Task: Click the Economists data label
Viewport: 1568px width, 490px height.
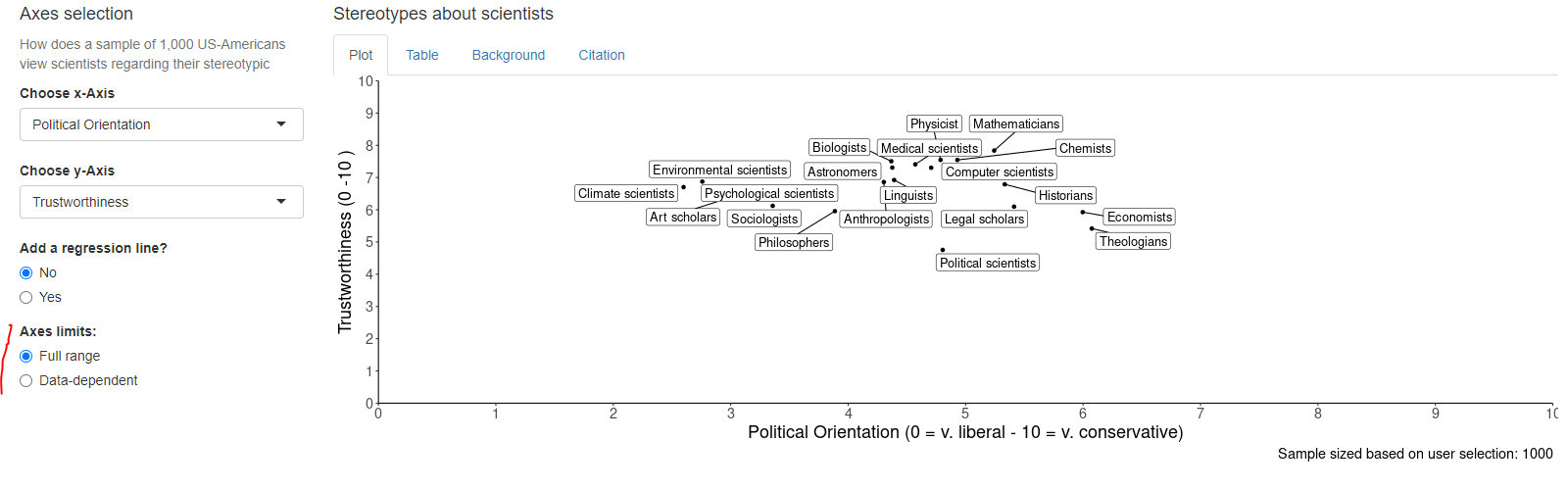Action: click(x=1140, y=217)
